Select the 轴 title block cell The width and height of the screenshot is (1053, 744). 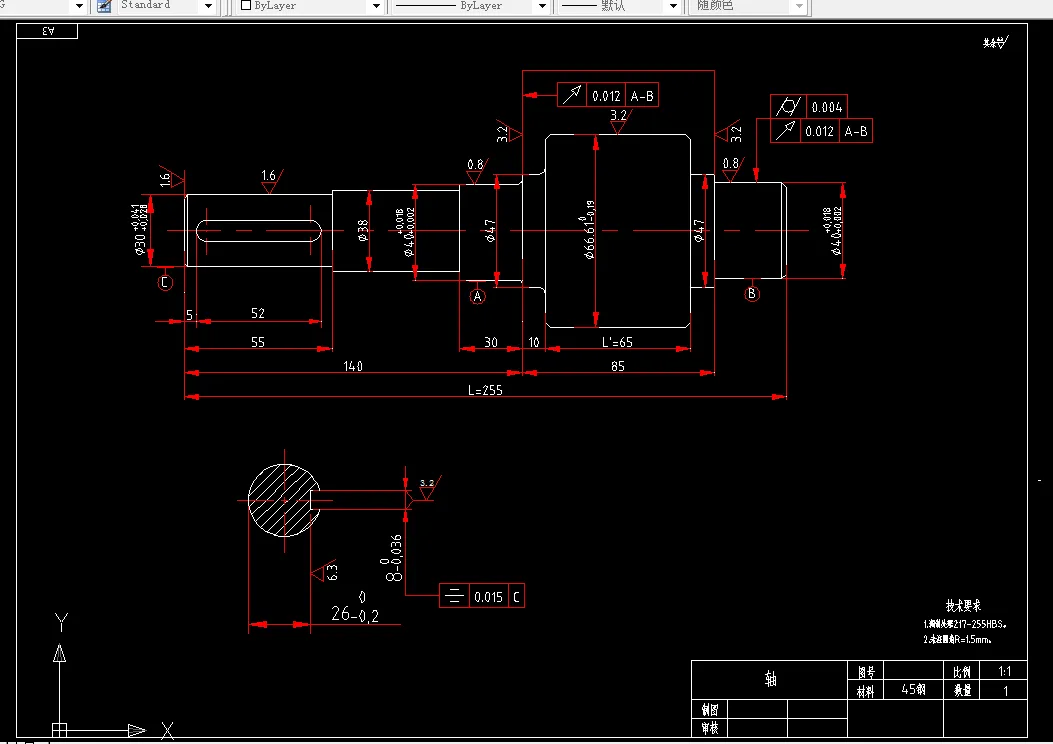[770, 680]
